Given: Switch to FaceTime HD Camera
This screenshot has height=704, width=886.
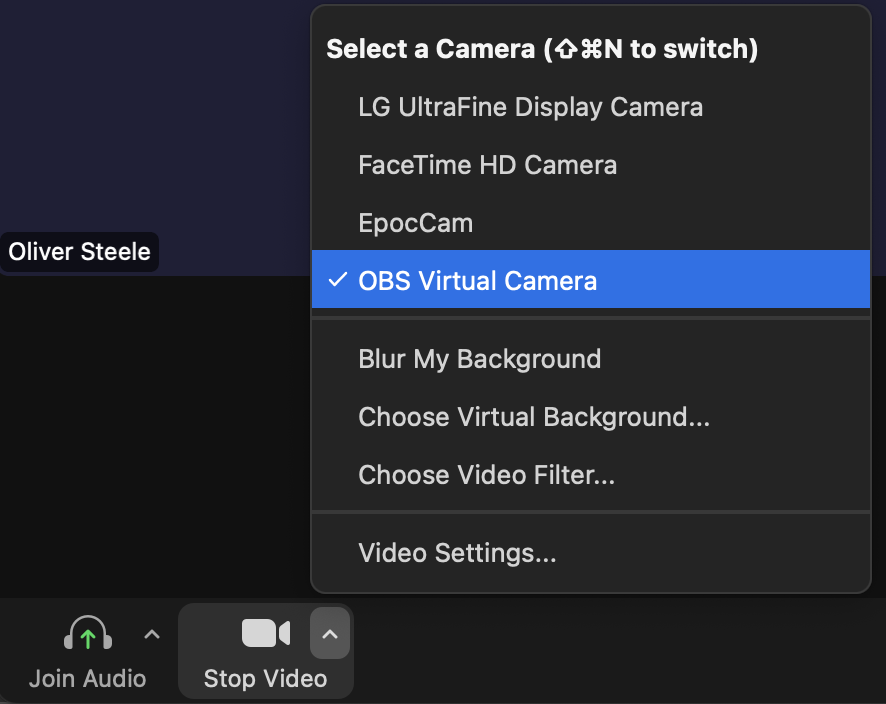Looking at the screenshot, I should click(487, 165).
